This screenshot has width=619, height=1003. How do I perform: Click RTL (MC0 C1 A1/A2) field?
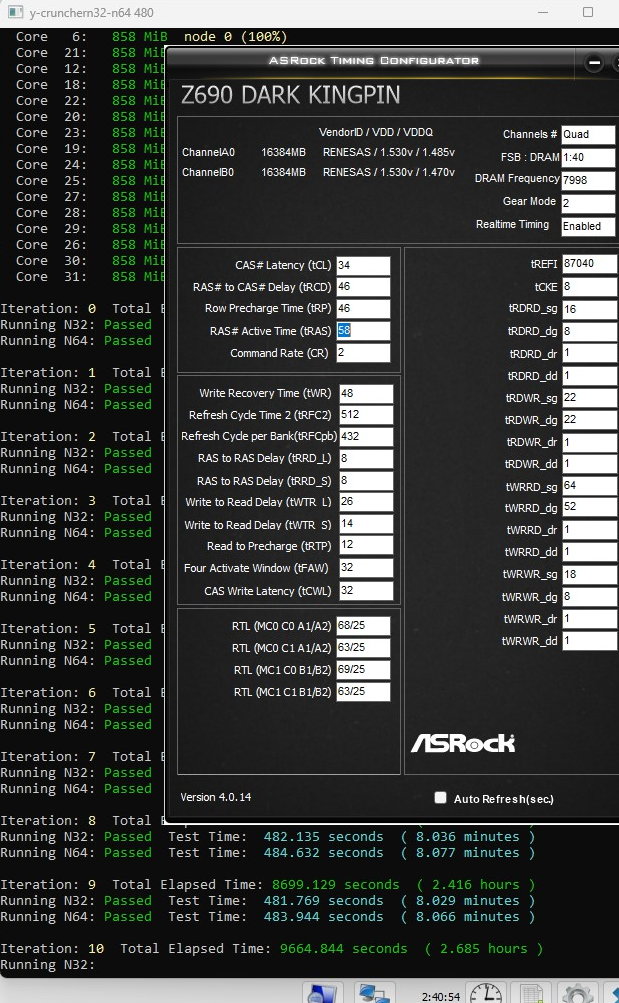pos(363,648)
